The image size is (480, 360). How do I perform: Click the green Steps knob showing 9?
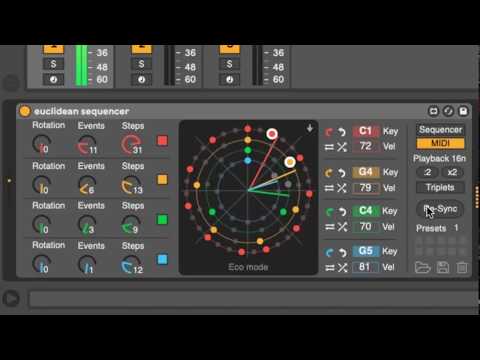point(130,225)
